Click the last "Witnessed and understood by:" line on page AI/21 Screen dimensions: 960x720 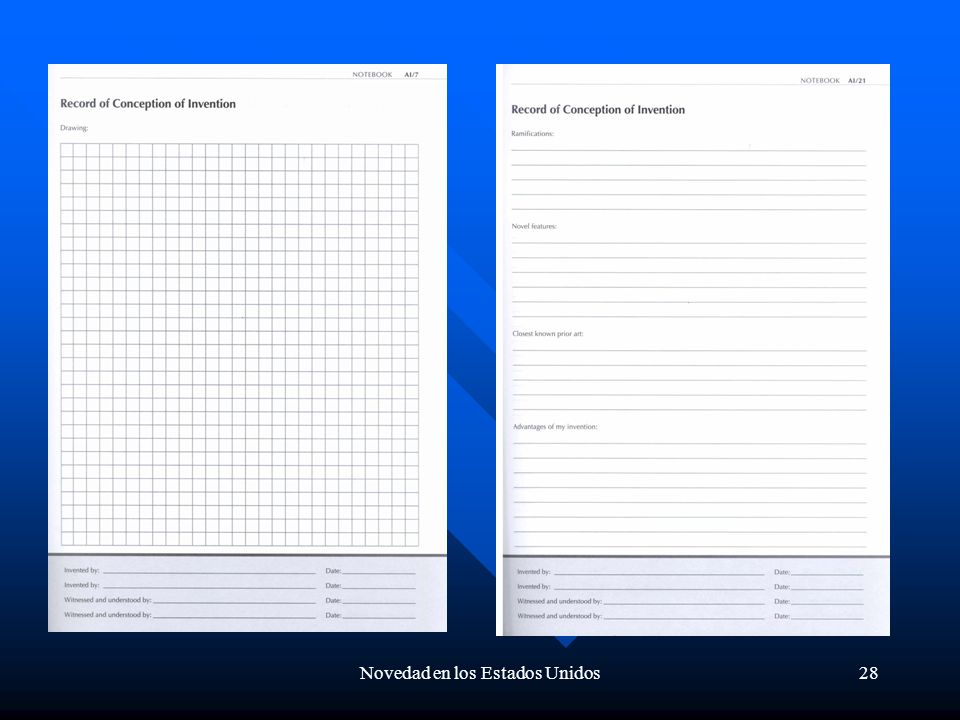[x=641, y=616]
